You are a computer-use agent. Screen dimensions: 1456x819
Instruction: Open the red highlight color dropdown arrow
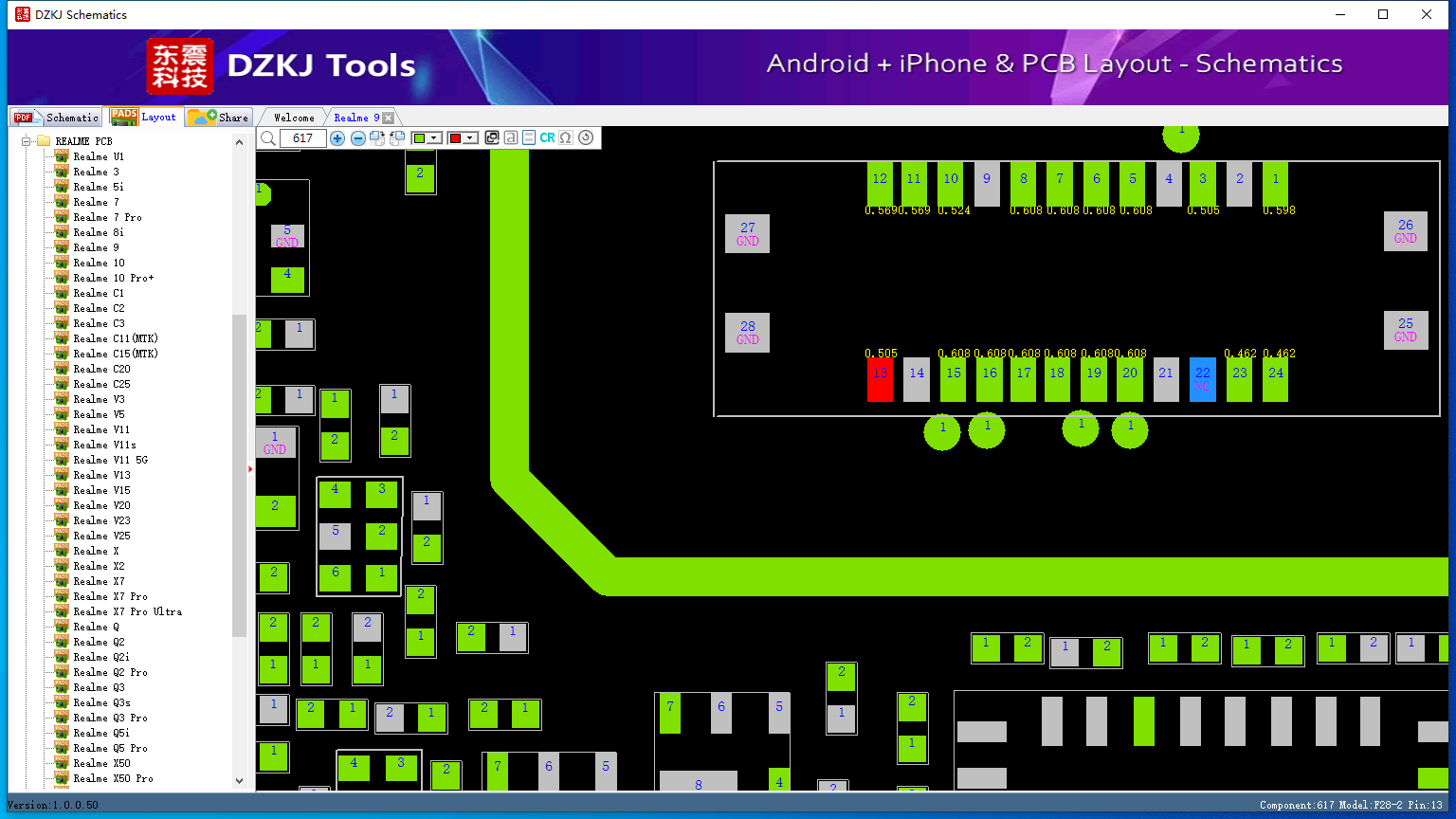coord(470,138)
